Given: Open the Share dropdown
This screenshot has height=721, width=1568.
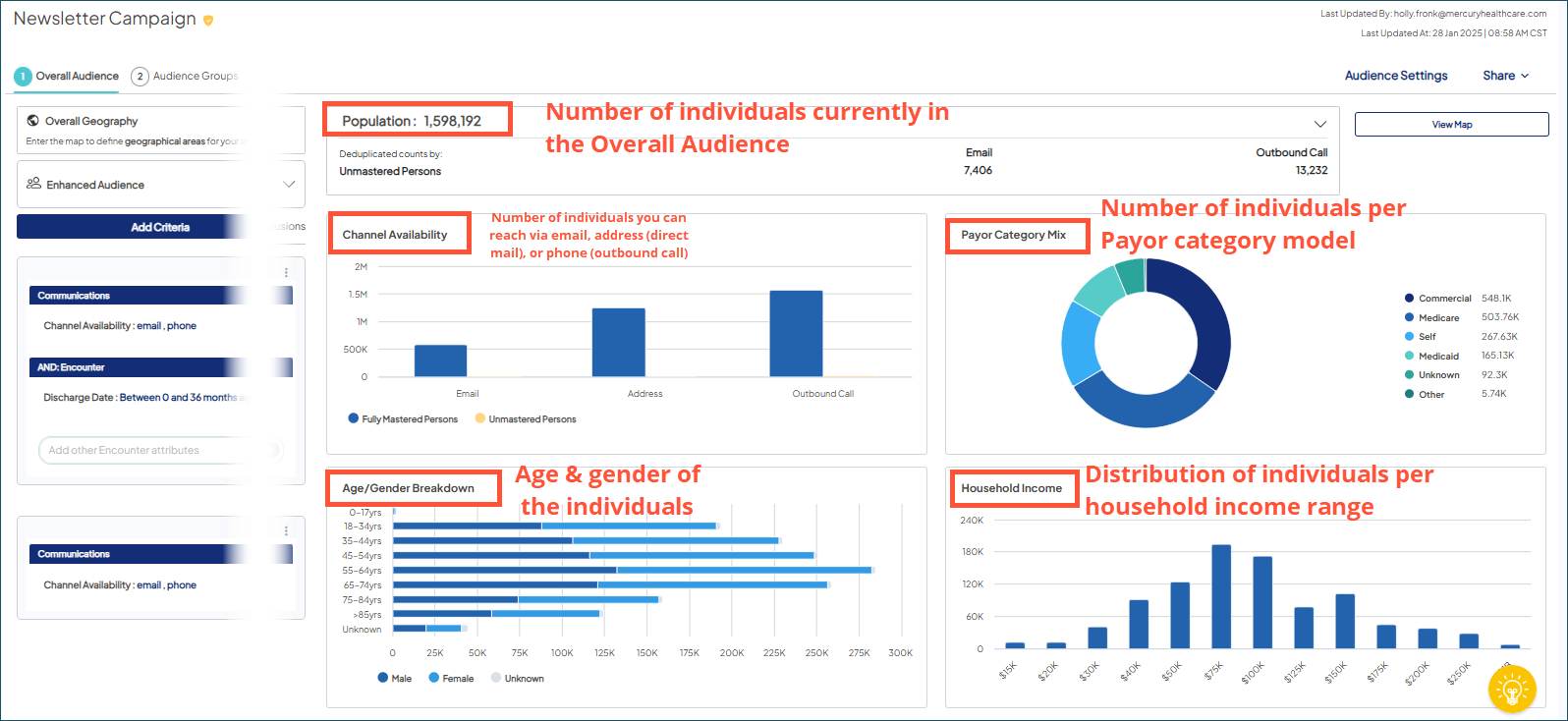Looking at the screenshot, I should coord(1505,76).
